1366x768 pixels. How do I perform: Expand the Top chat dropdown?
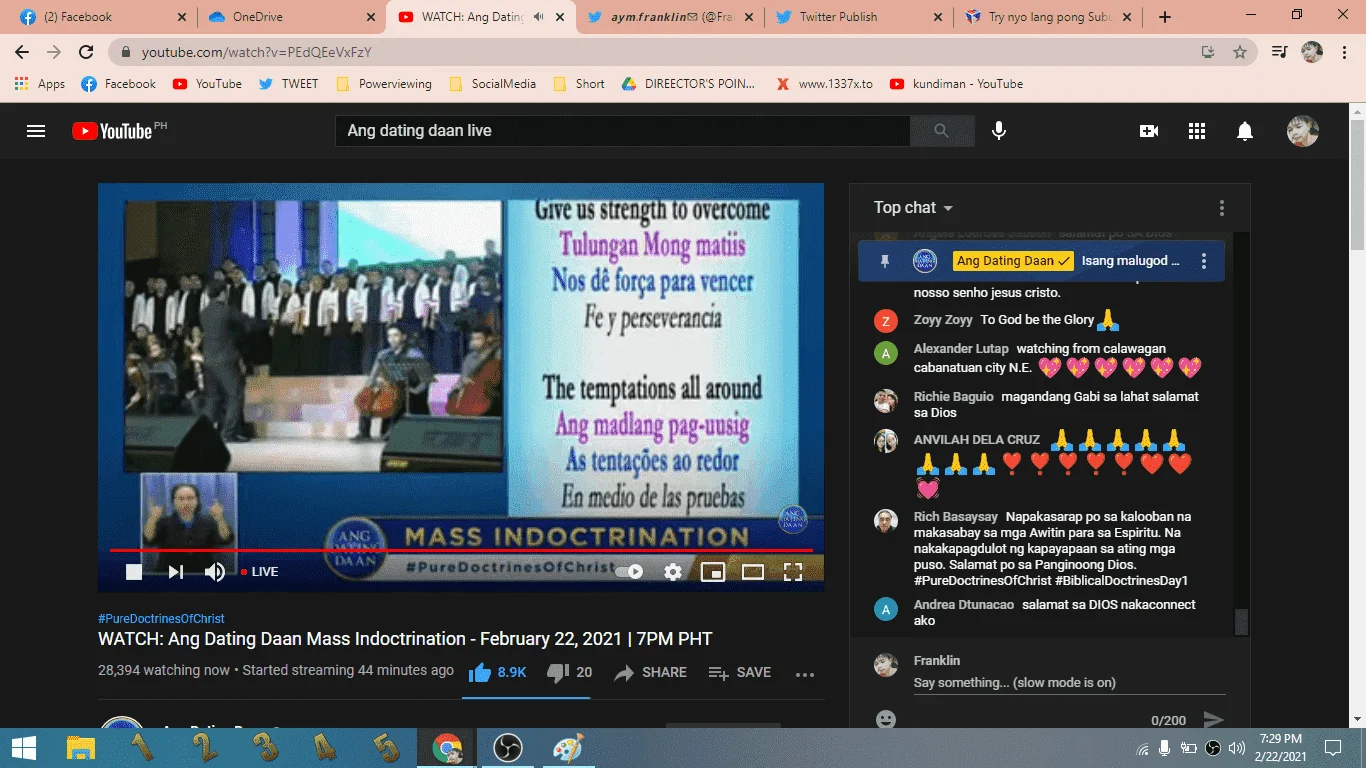(913, 208)
